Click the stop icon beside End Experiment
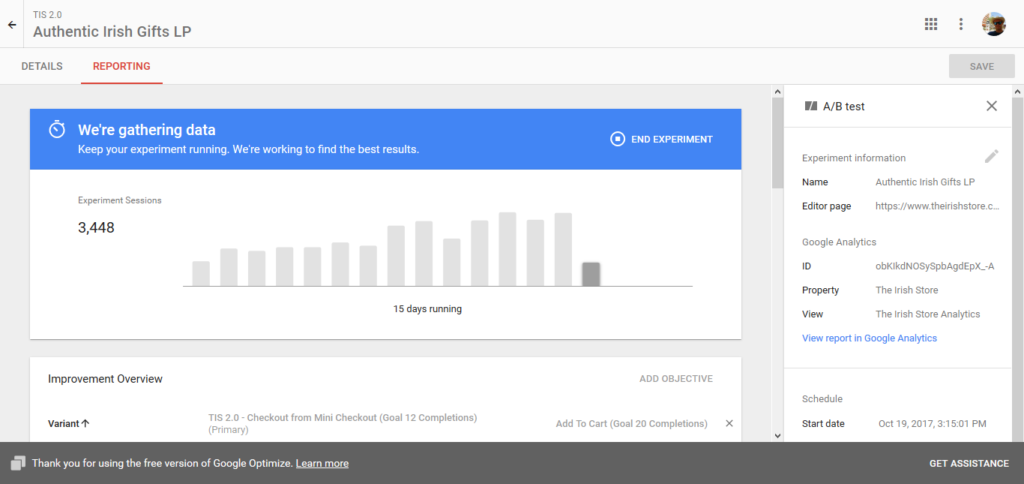This screenshot has width=1024, height=484. [617, 139]
